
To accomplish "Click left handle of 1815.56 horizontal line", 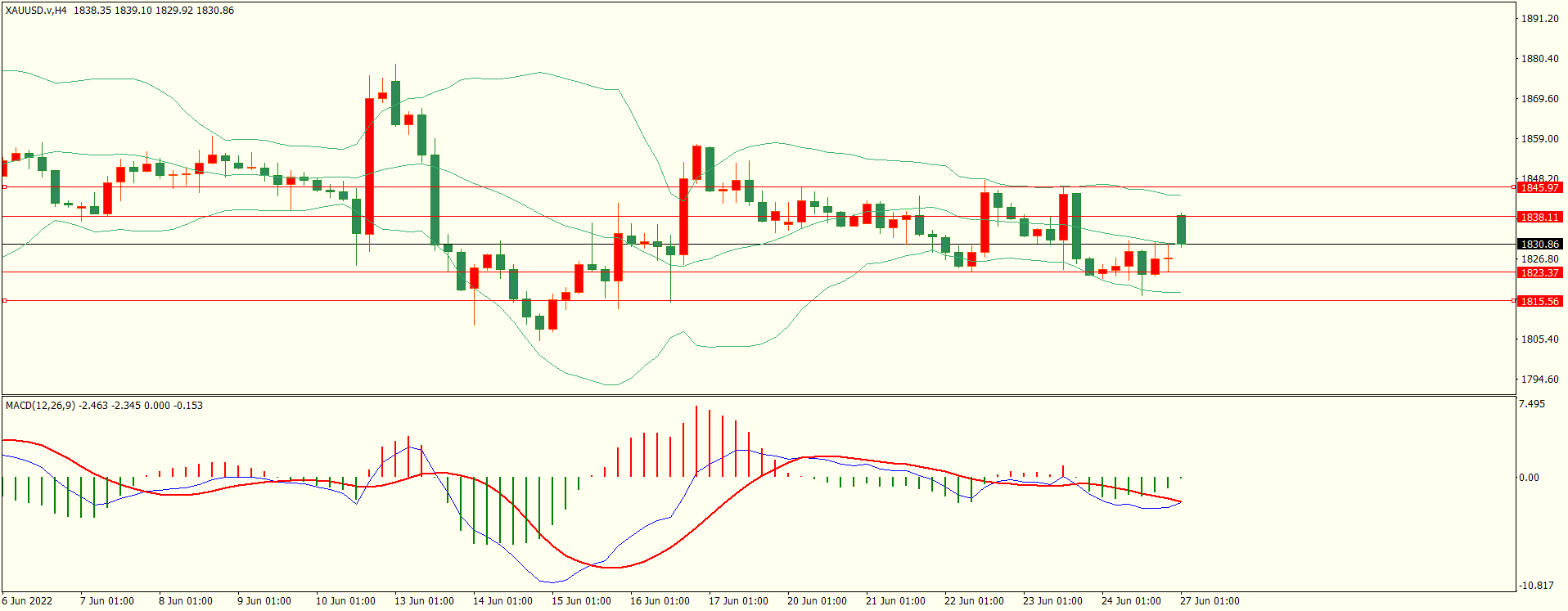I will (x=4, y=301).
